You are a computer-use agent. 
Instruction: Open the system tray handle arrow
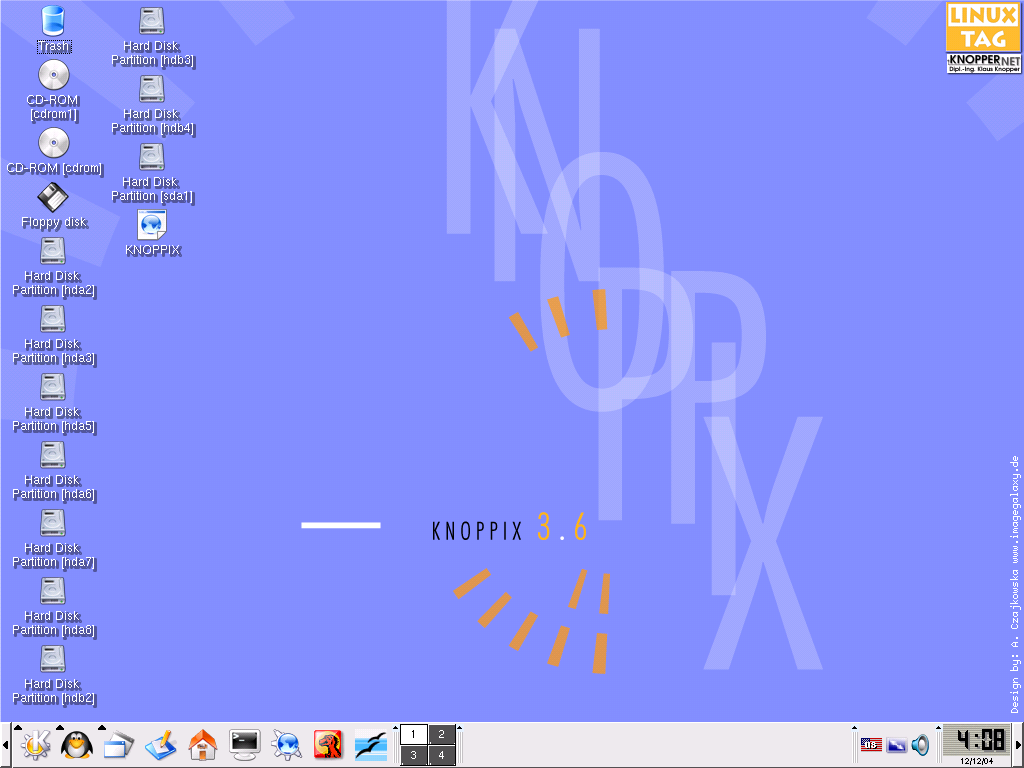(854, 728)
